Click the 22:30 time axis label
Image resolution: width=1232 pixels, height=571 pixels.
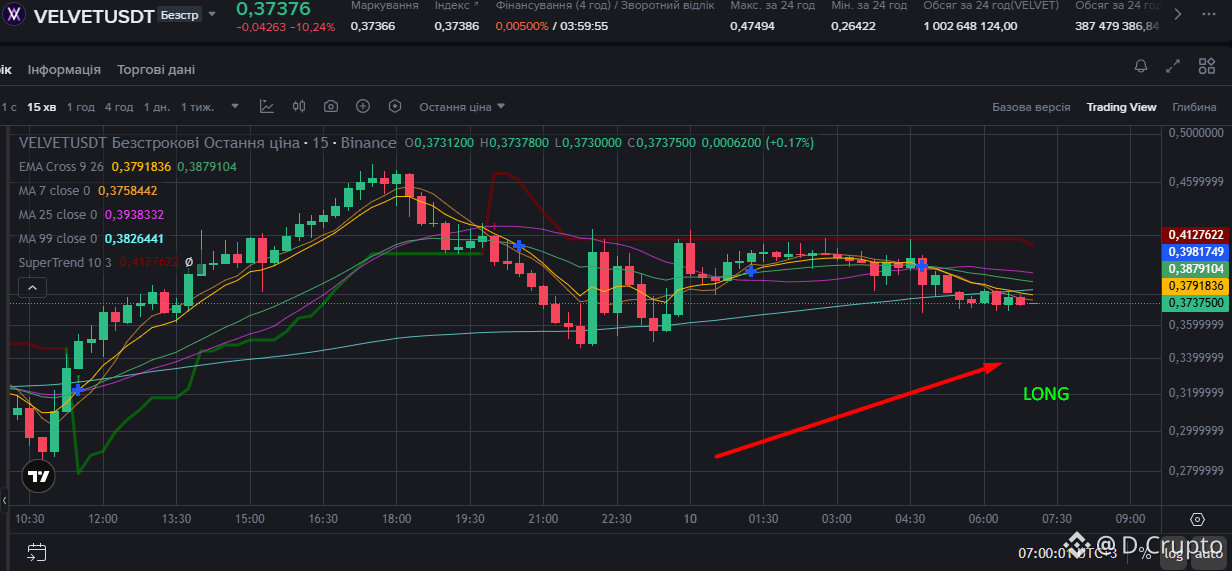(x=617, y=519)
